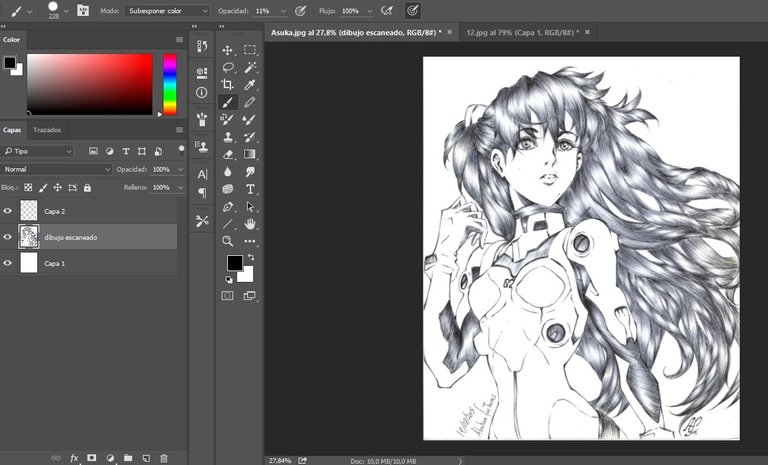Viewport: 768px width, 465px height.
Task: Select the Blur droplet tool
Action: [227, 171]
